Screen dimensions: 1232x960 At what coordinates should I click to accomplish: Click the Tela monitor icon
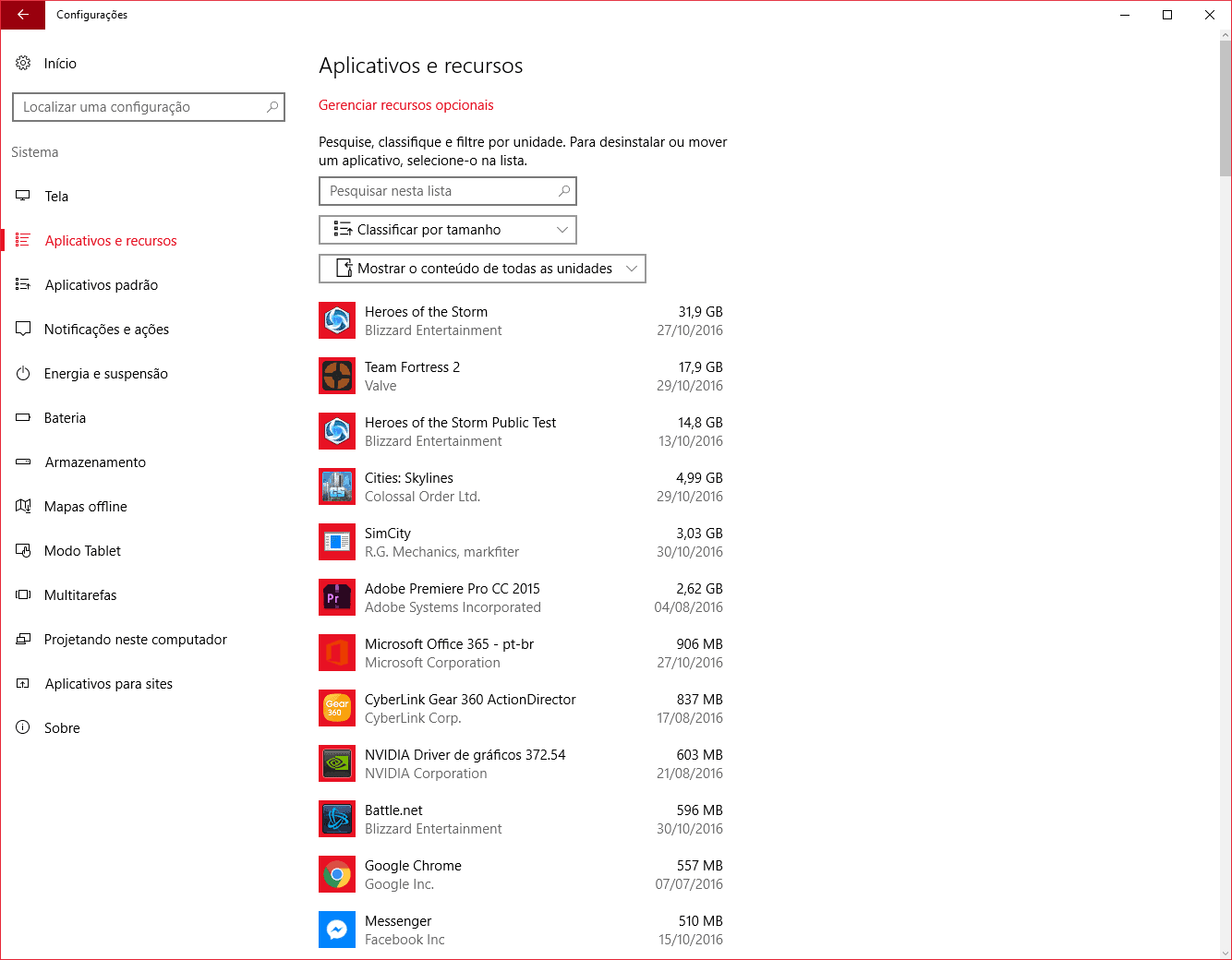[23, 196]
